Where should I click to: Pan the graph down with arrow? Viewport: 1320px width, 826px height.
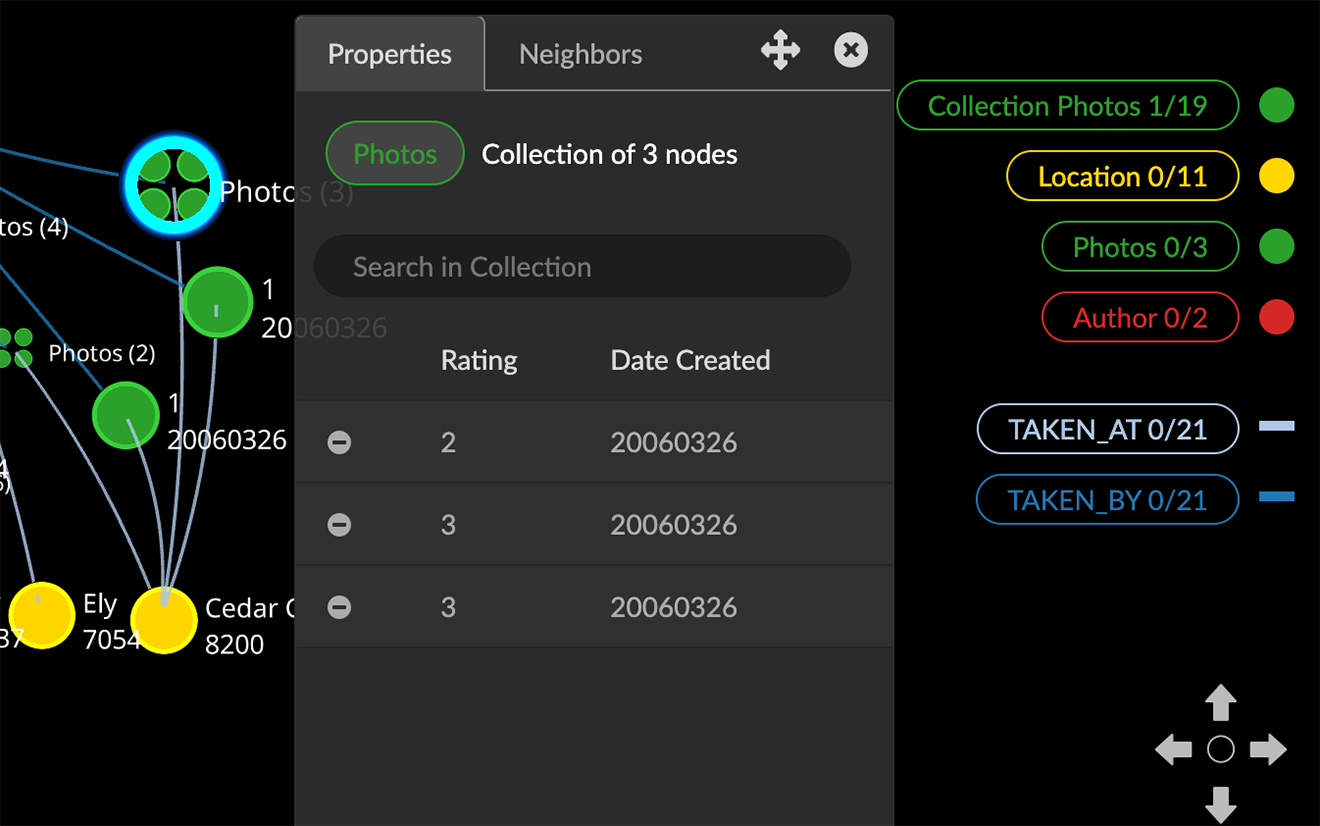(x=1220, y=802)
